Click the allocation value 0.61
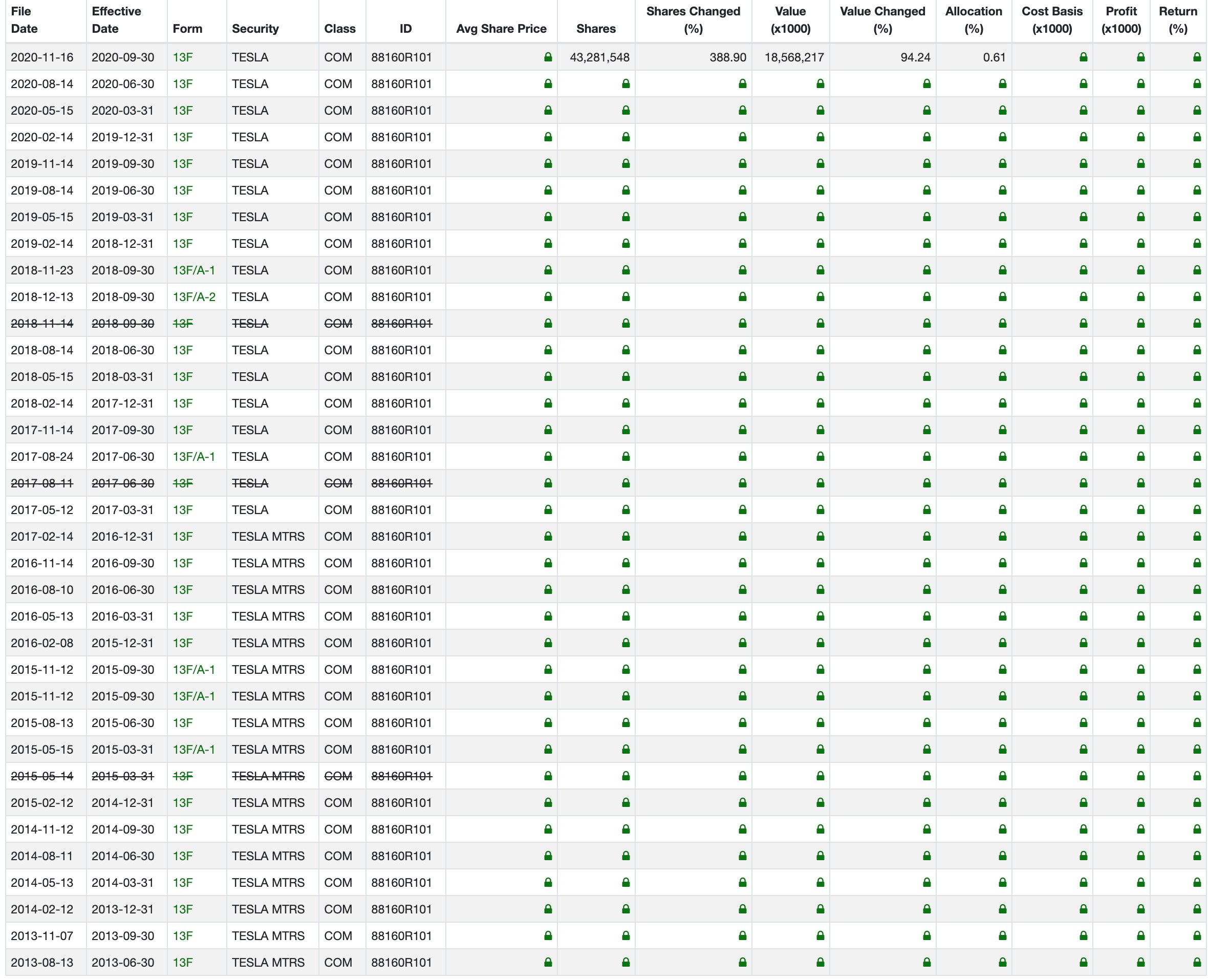 [994, 57]
